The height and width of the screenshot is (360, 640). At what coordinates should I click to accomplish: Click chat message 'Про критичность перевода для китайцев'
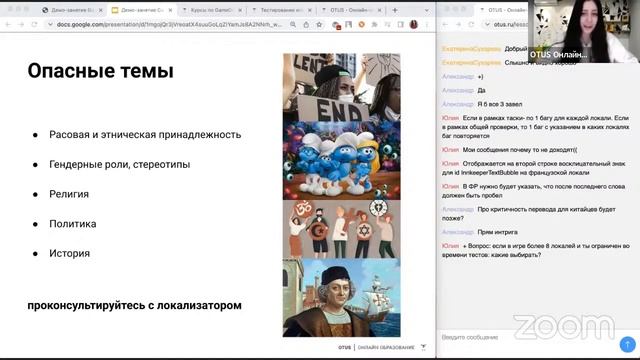tap(529, 214)
